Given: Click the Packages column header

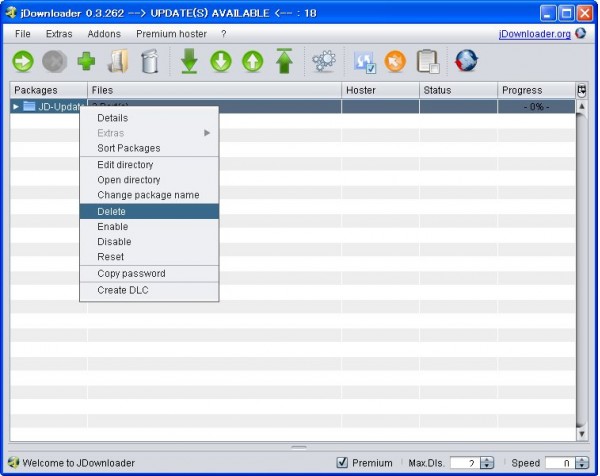Looking at the screenshot, I should pyautogui.click(x=49, y=90).
